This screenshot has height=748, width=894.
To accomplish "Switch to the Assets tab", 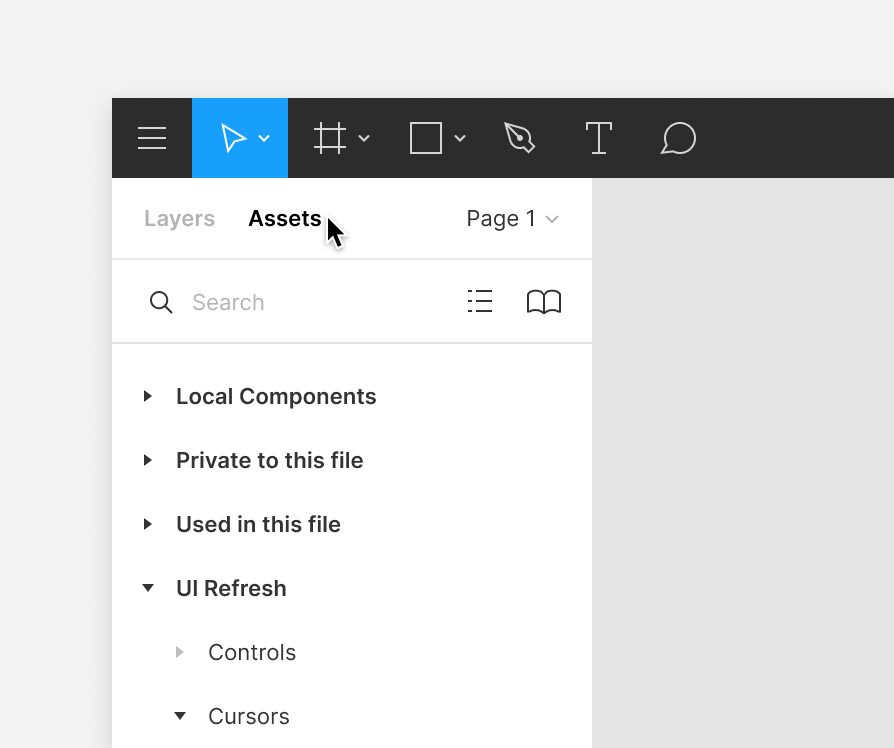I will pos(285,219).
